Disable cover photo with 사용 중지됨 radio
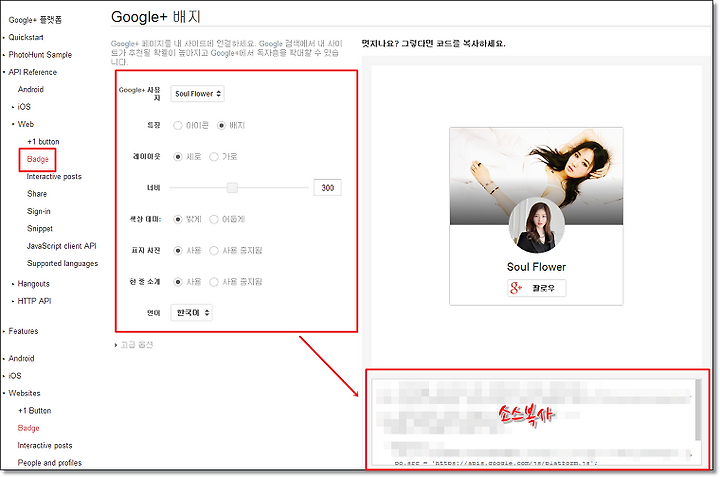Image resolution: width=720 pixels, height=477 pixels. (x=214, y=250)
